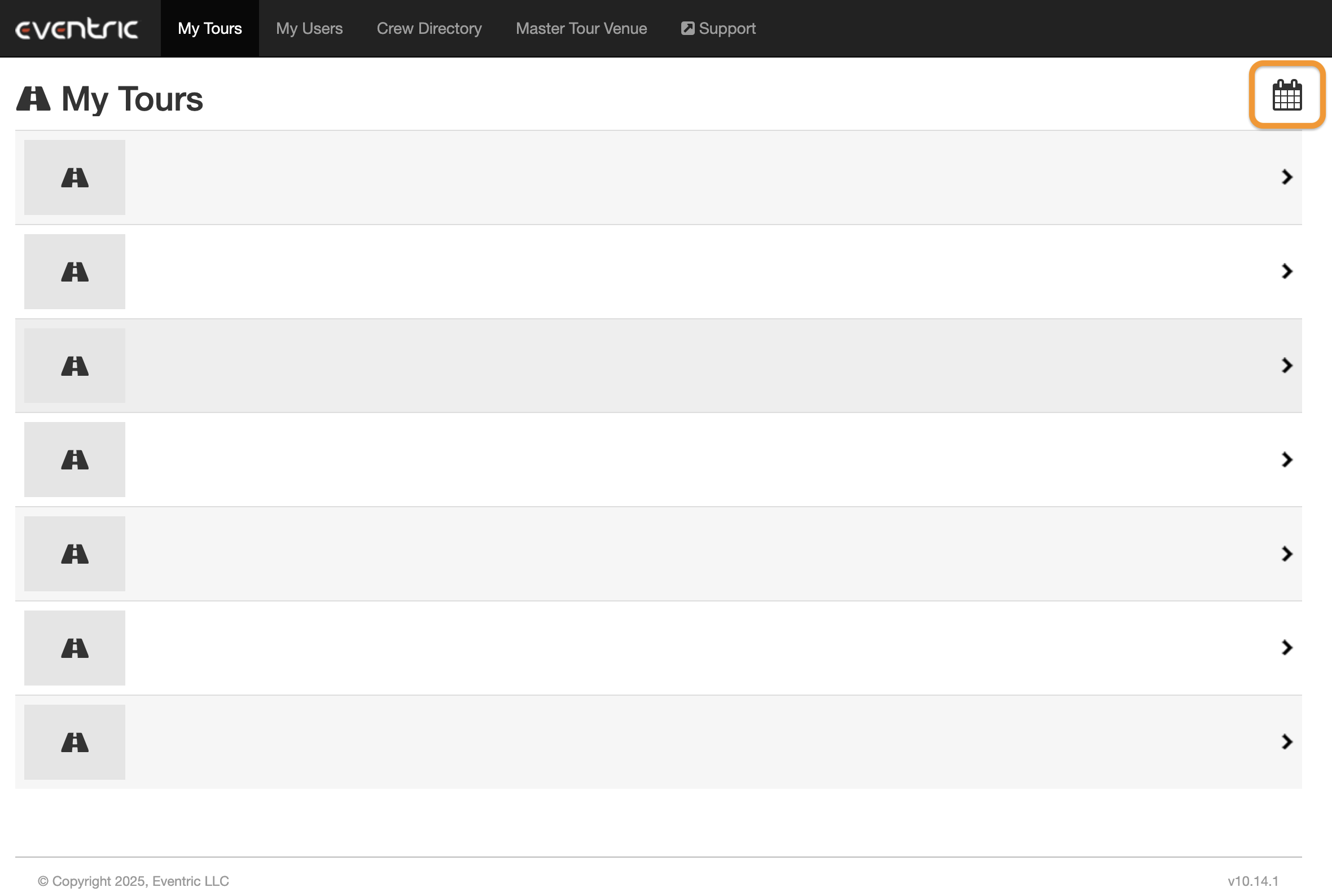Click the third tour row chevron
Image resolution: width=1332 pixels, height=896 pixels.
pyautogui.click(x=1286, y=366)
